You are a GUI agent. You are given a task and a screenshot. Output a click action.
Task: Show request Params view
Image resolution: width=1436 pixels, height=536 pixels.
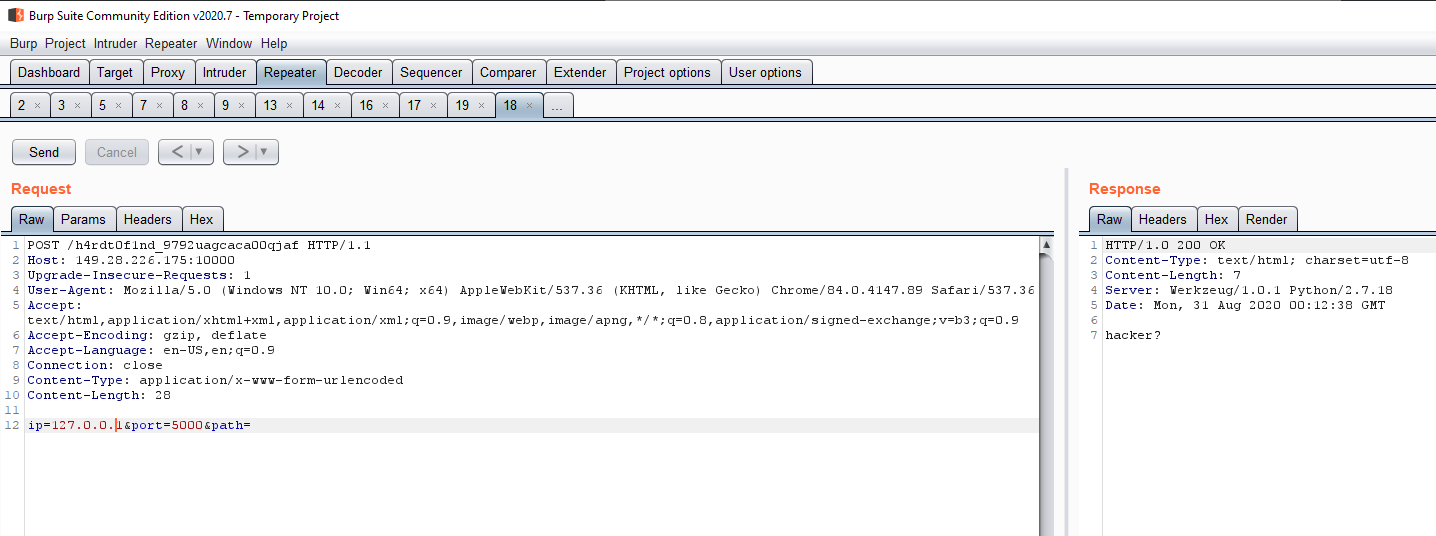pos(84,219)
